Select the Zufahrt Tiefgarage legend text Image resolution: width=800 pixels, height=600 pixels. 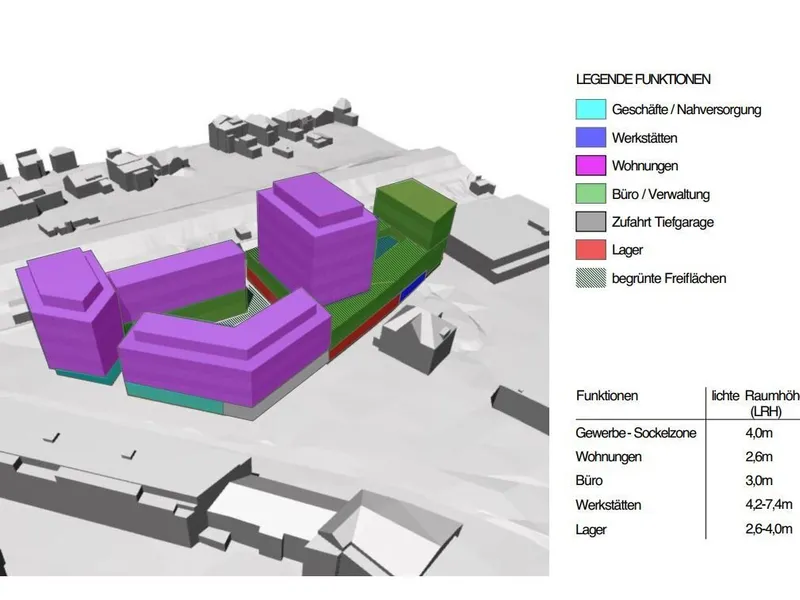(x=663, y=221)
